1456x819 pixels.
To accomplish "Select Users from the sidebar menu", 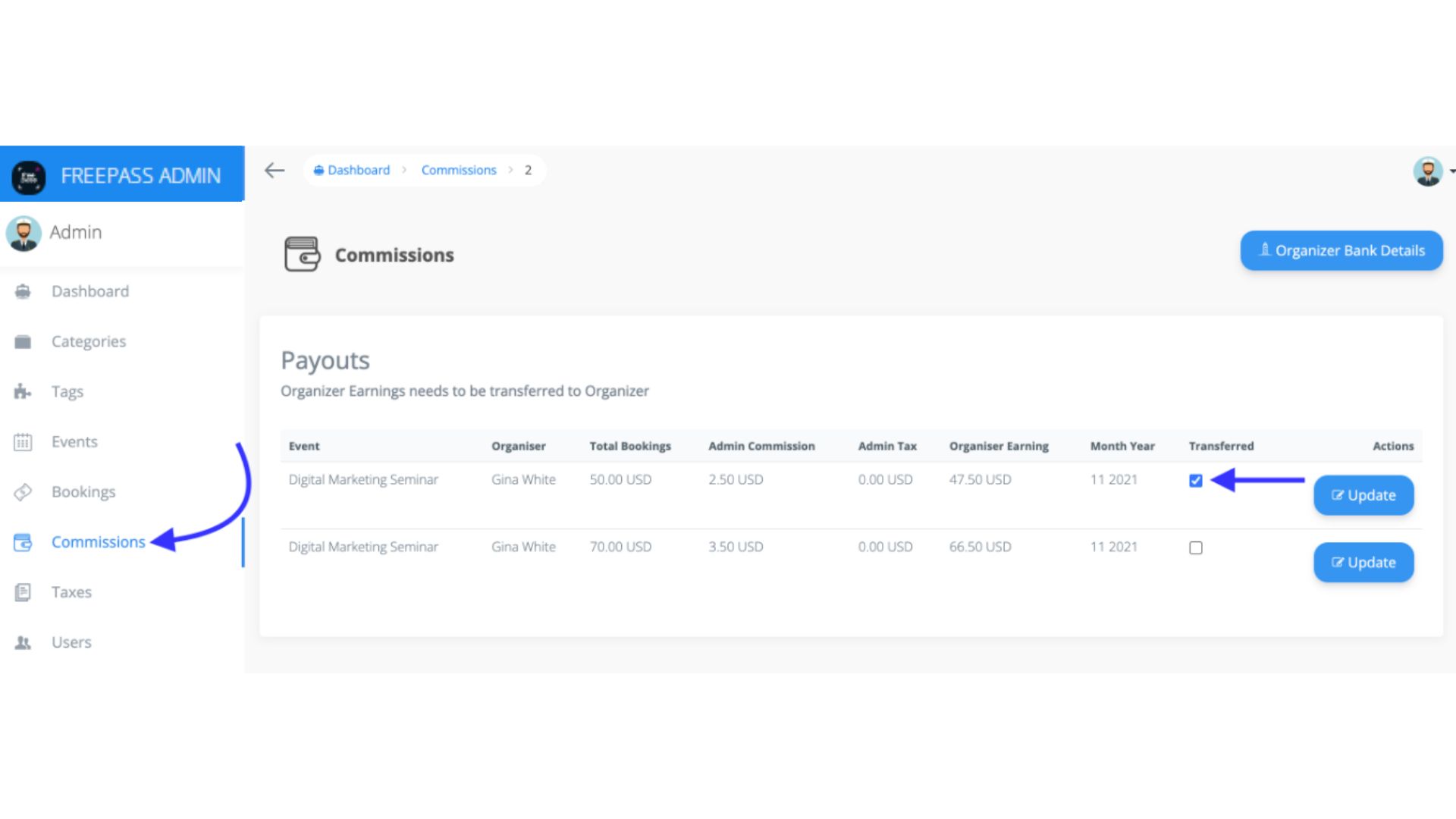I will click(71, 642).
